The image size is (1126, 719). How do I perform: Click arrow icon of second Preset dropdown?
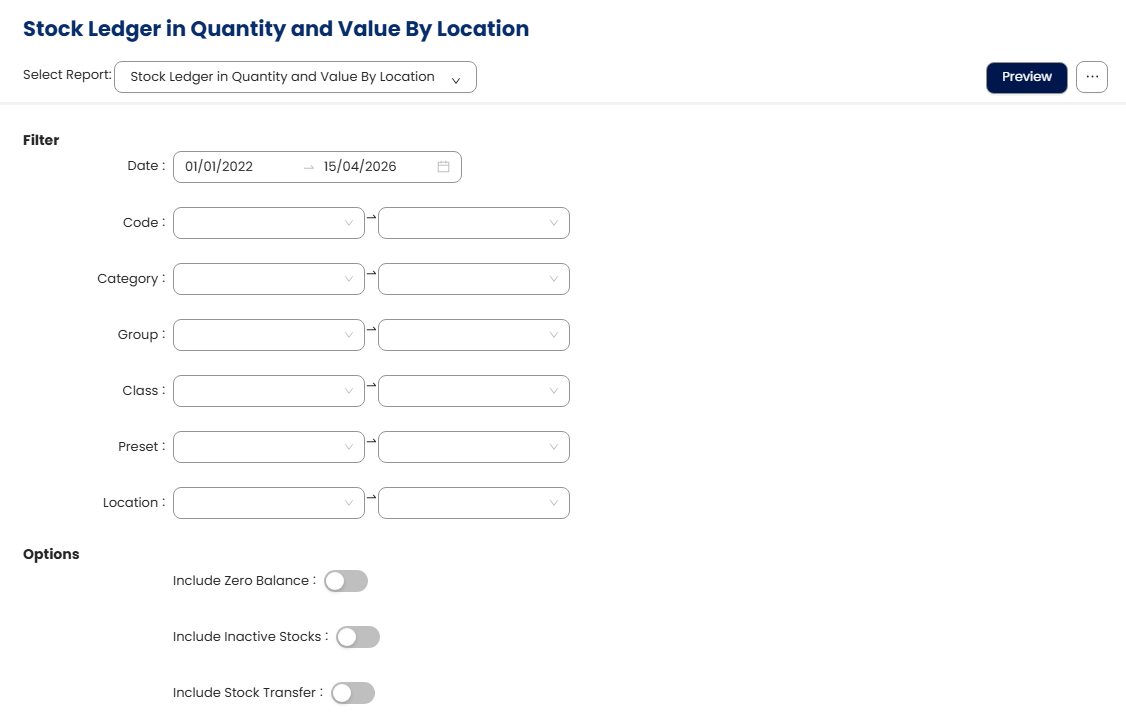coord(554,447)
